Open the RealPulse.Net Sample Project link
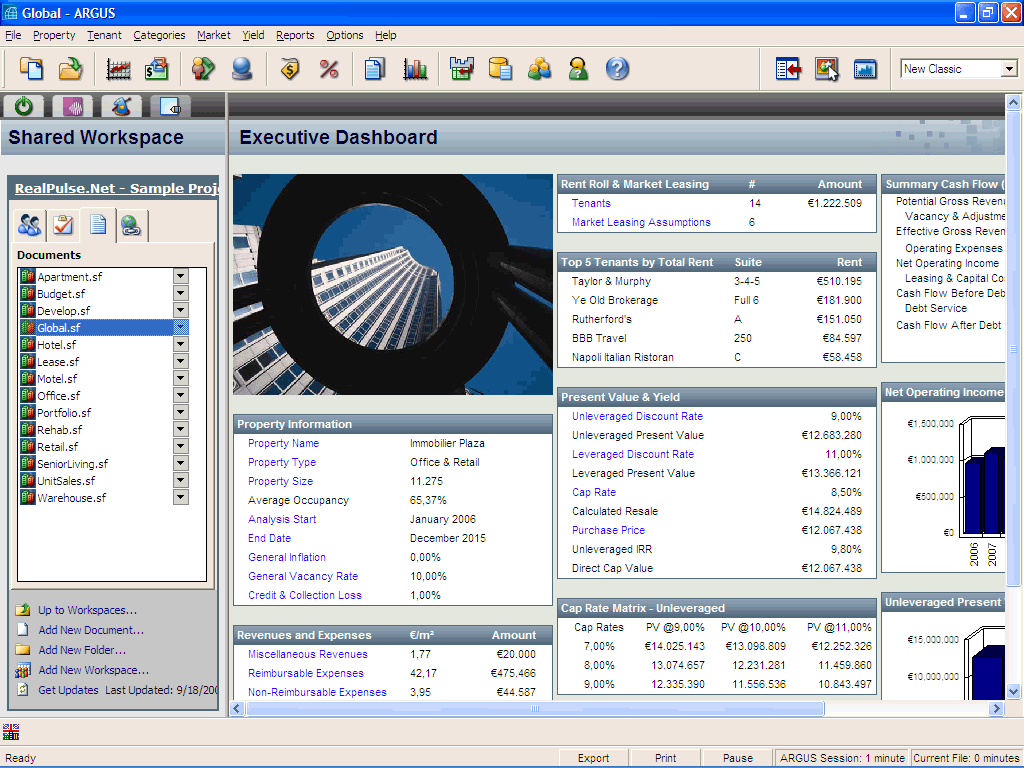 click(x=117, y=188)
